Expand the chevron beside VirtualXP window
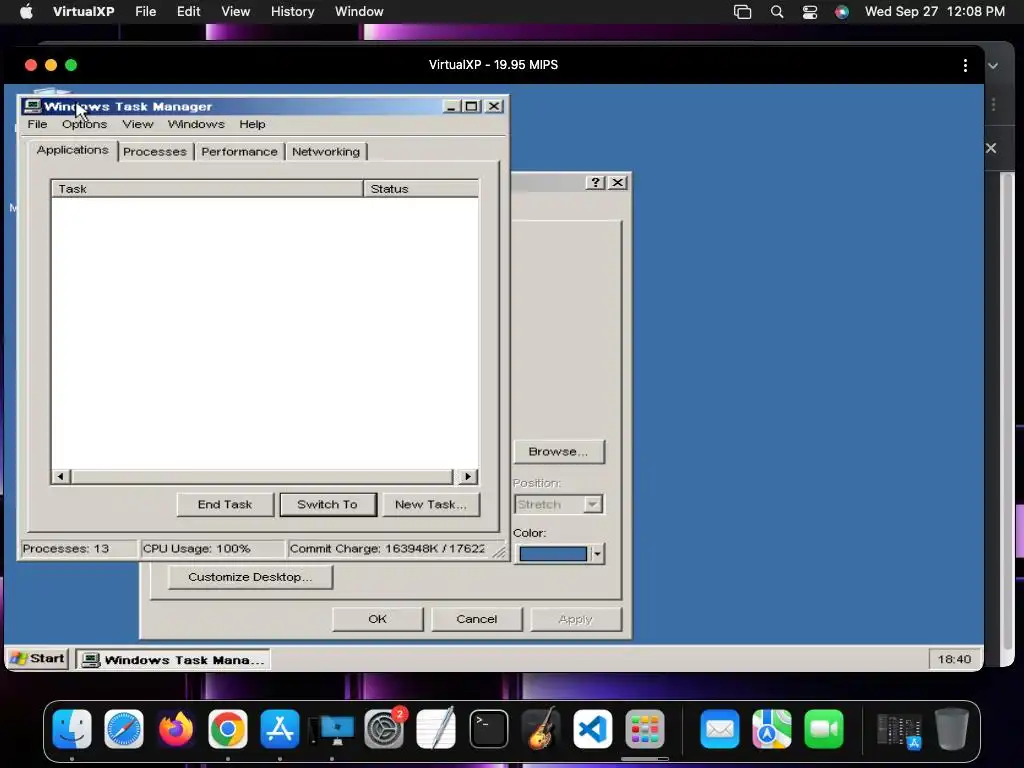1024x768 pixels. pos(993,65)
